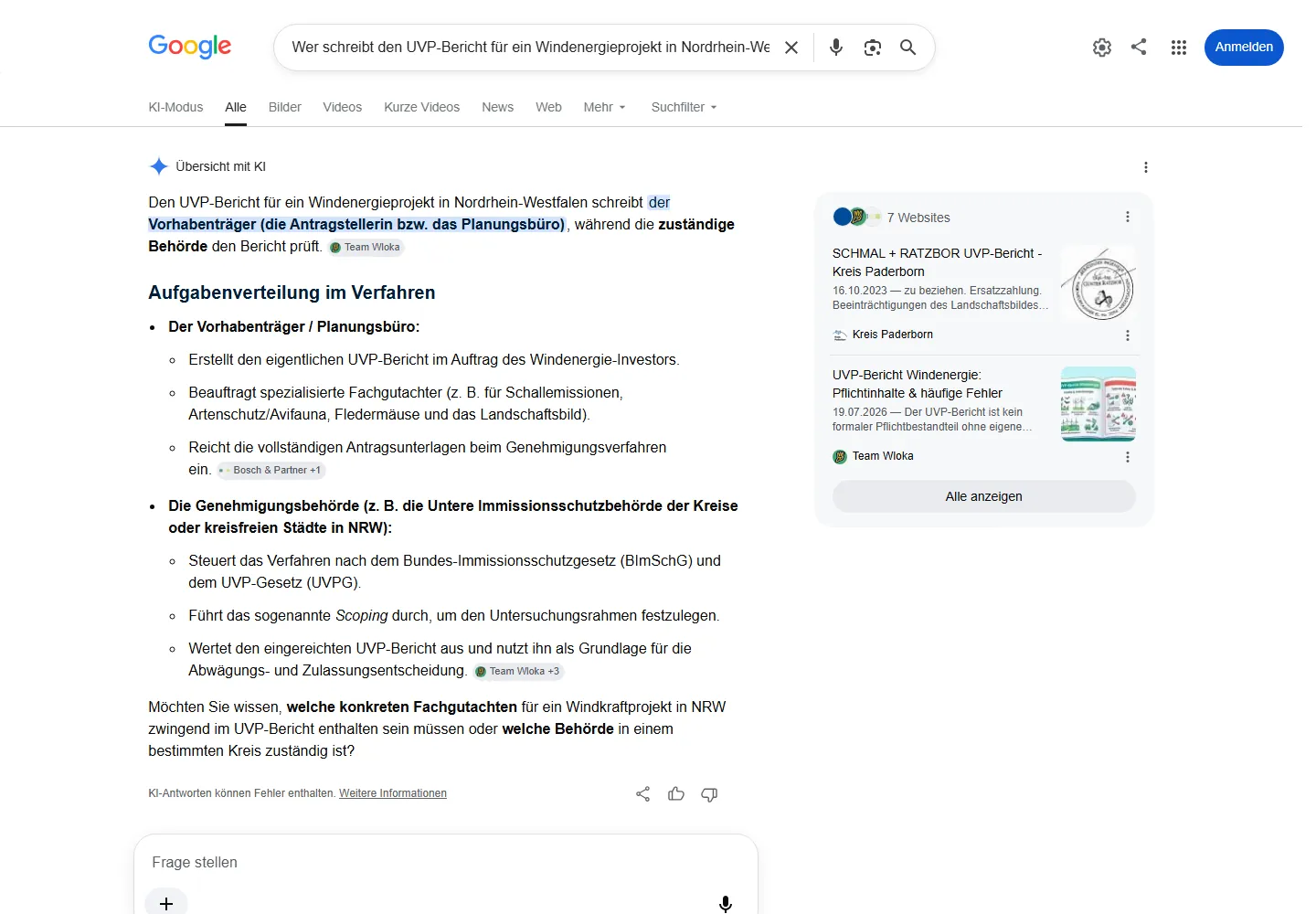Click the plus button in question box
1316x914 pixels.
[x=166, y=903]
